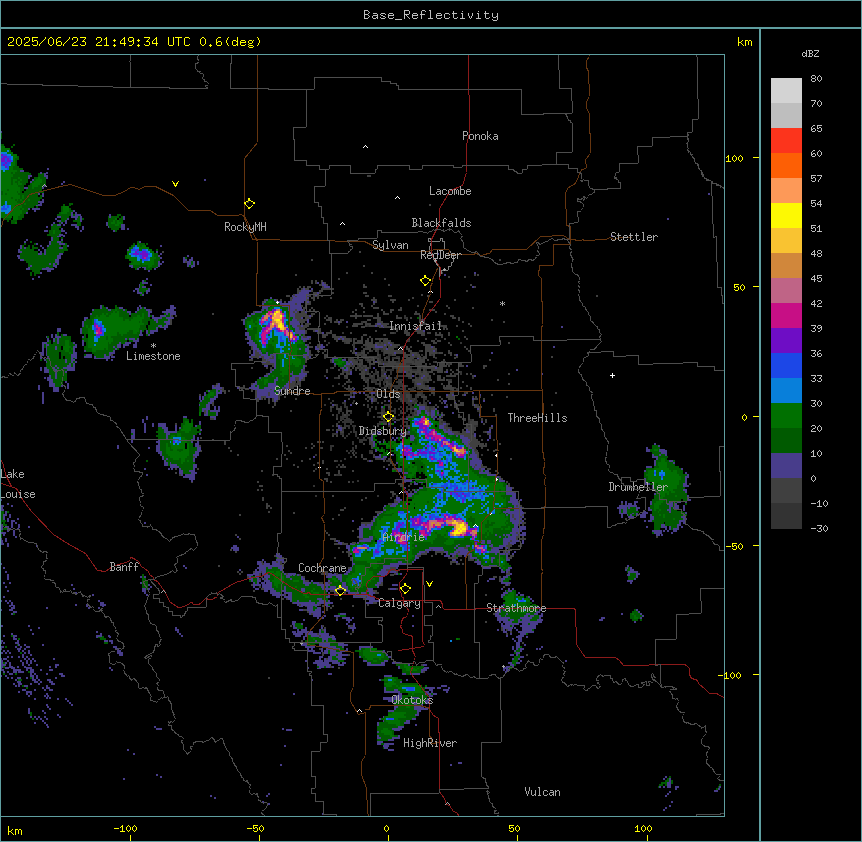
Task: Click the Olds city label
Action: (x=388, y=394)
